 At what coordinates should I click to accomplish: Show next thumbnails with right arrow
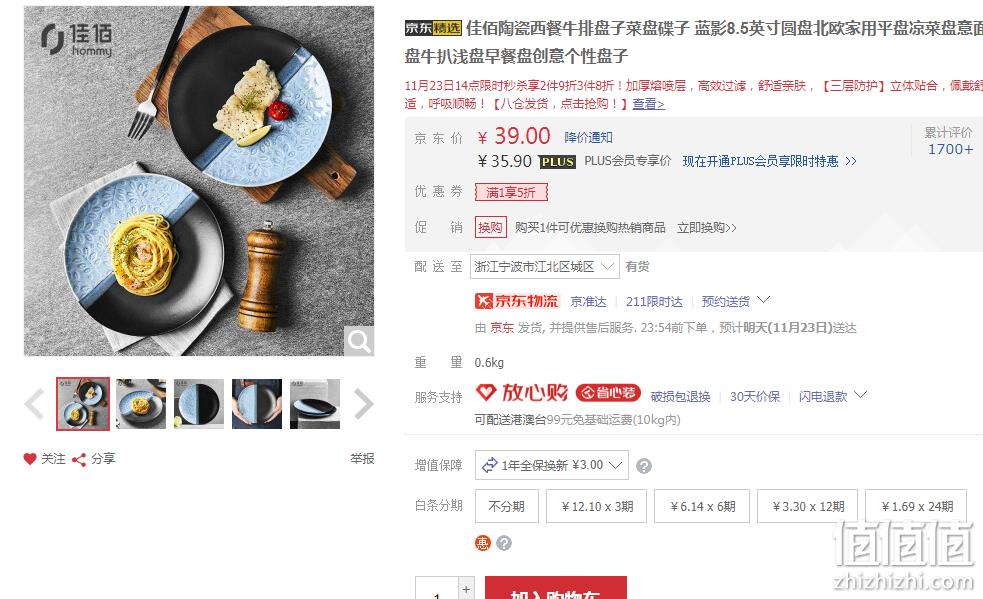tap(364, 404)
